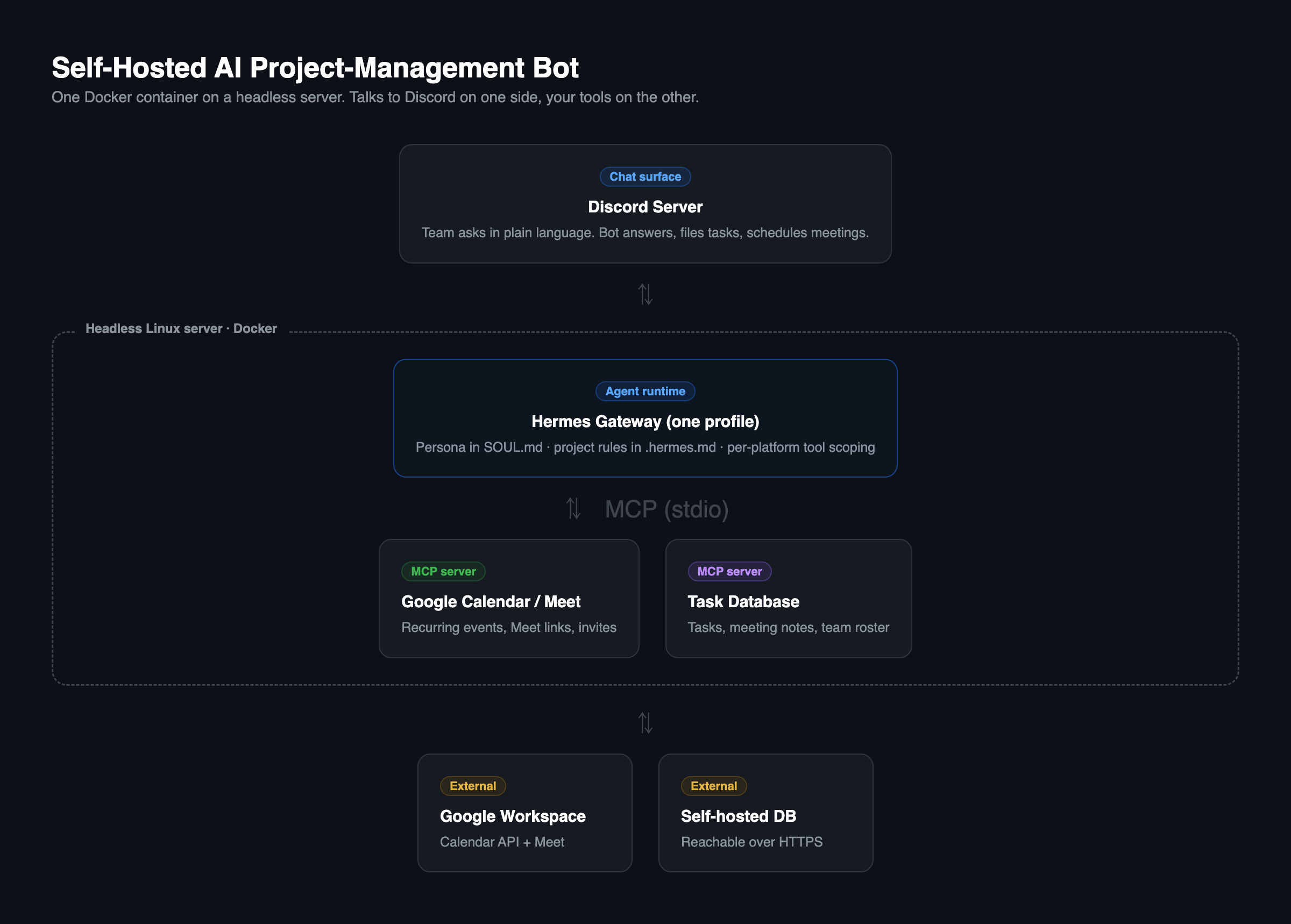Click the bidirectional arrow next to 'MCP (stdio)'
Image resolution: width=1291 pixels, height=924 pixels.
click(x=573, y=509)
